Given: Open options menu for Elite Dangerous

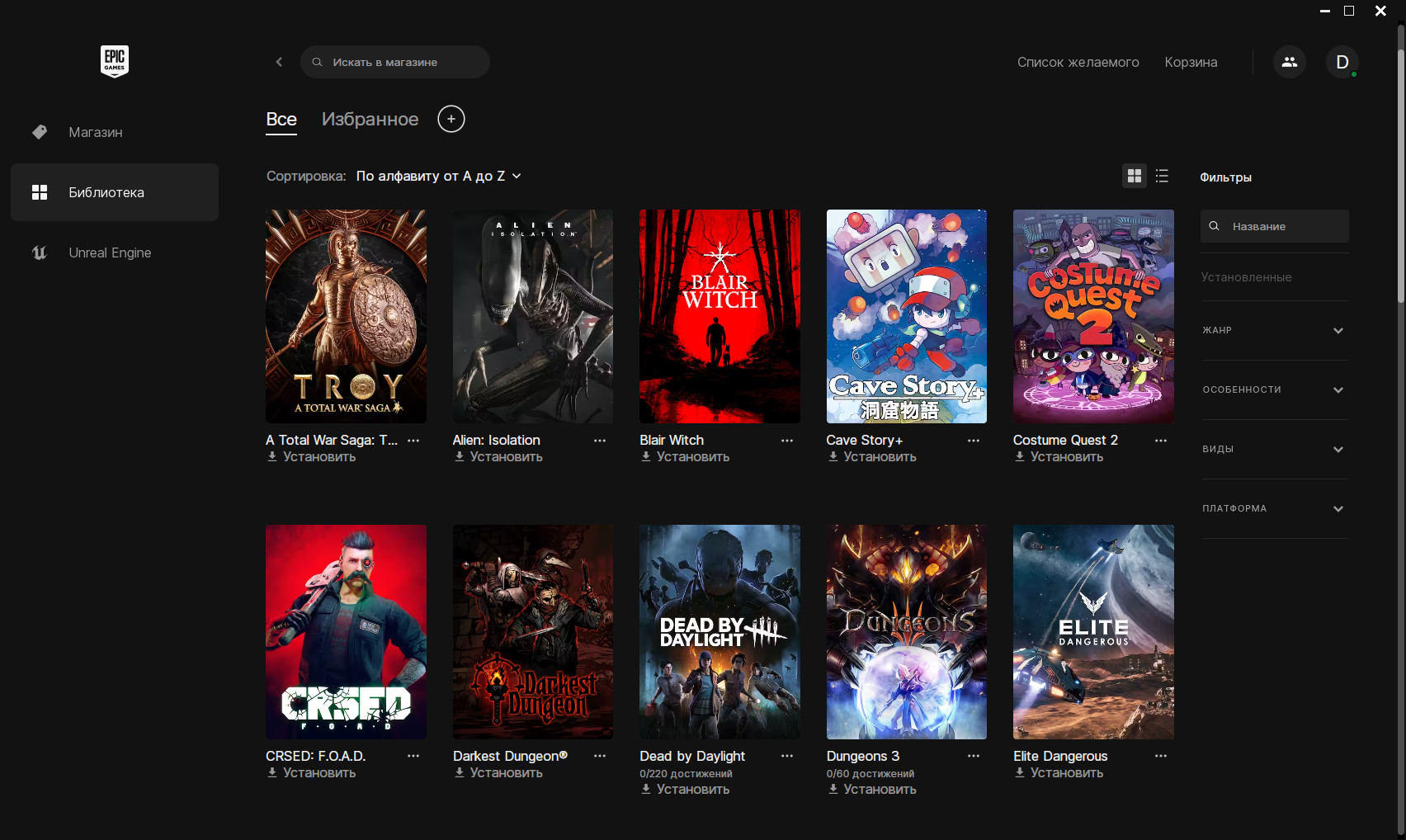Looking at the screenshot, I should coord(1161,756).
